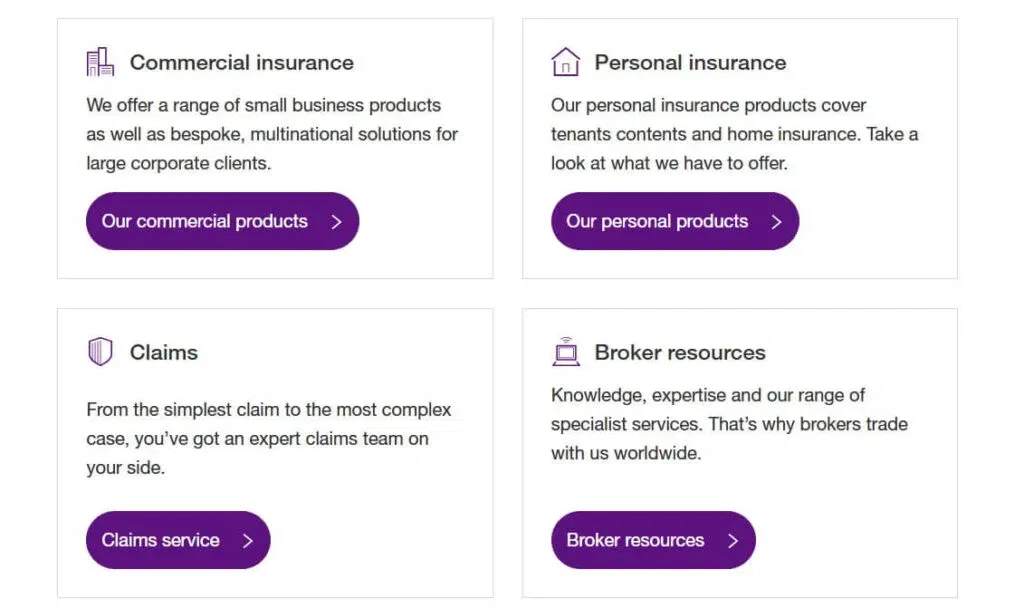This screenshot has height=608, width=1024.
Task: Click the Personal insurance house icon
Action: (x=566, y=61)
